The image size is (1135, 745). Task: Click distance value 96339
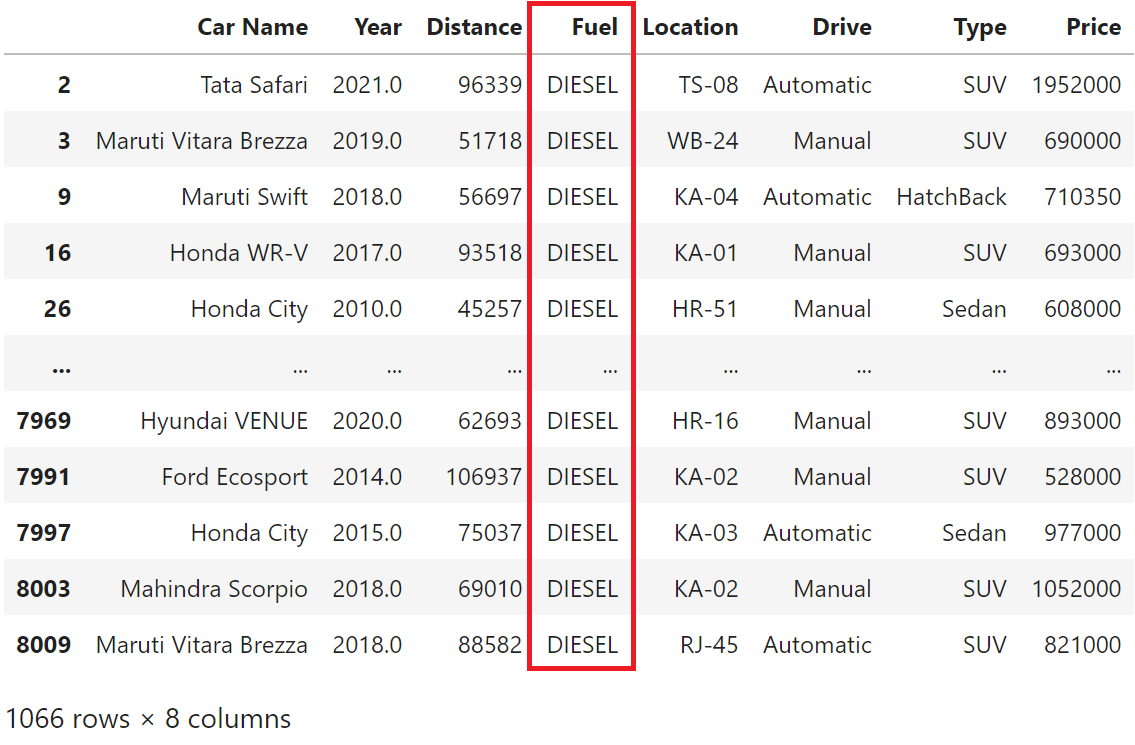tap(490, 85)
